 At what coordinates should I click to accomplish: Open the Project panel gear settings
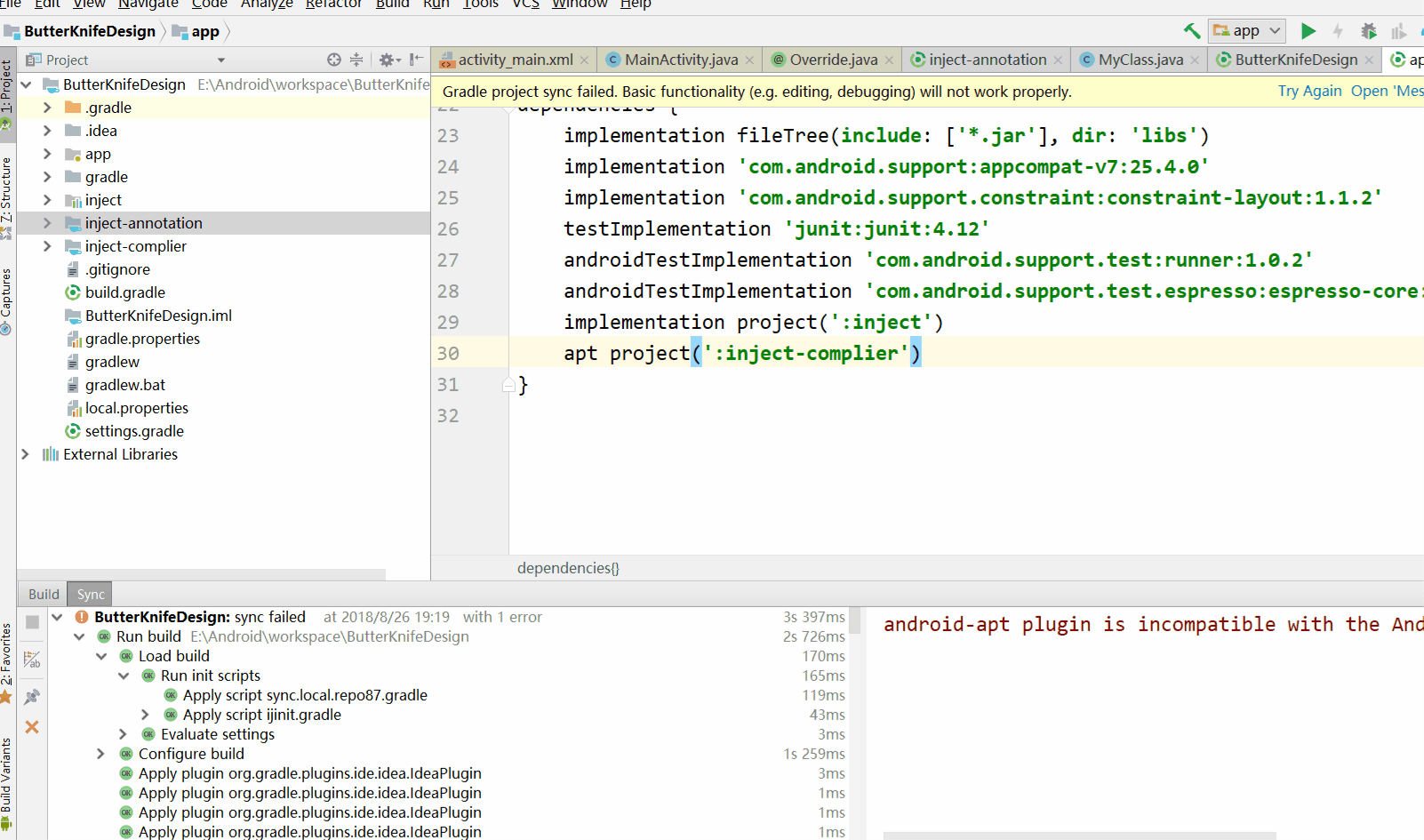(x=389, y=60)
